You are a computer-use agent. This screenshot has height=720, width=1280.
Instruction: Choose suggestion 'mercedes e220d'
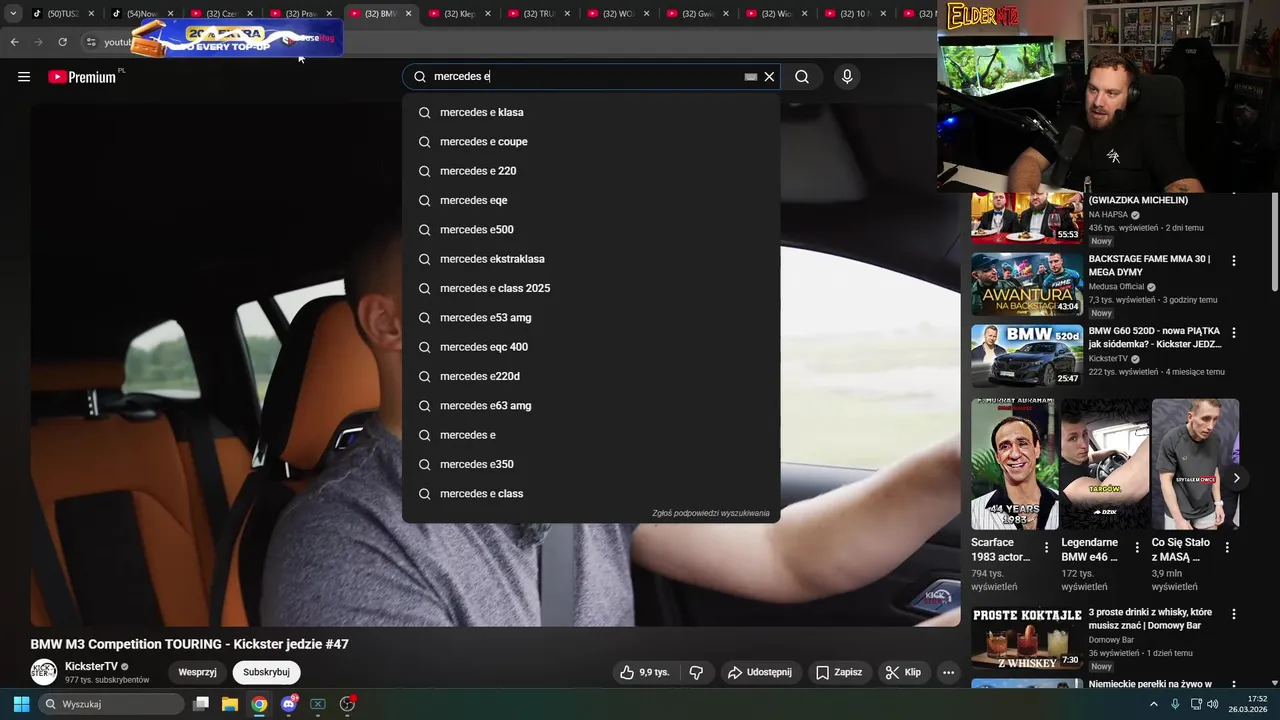coord(591,376)
